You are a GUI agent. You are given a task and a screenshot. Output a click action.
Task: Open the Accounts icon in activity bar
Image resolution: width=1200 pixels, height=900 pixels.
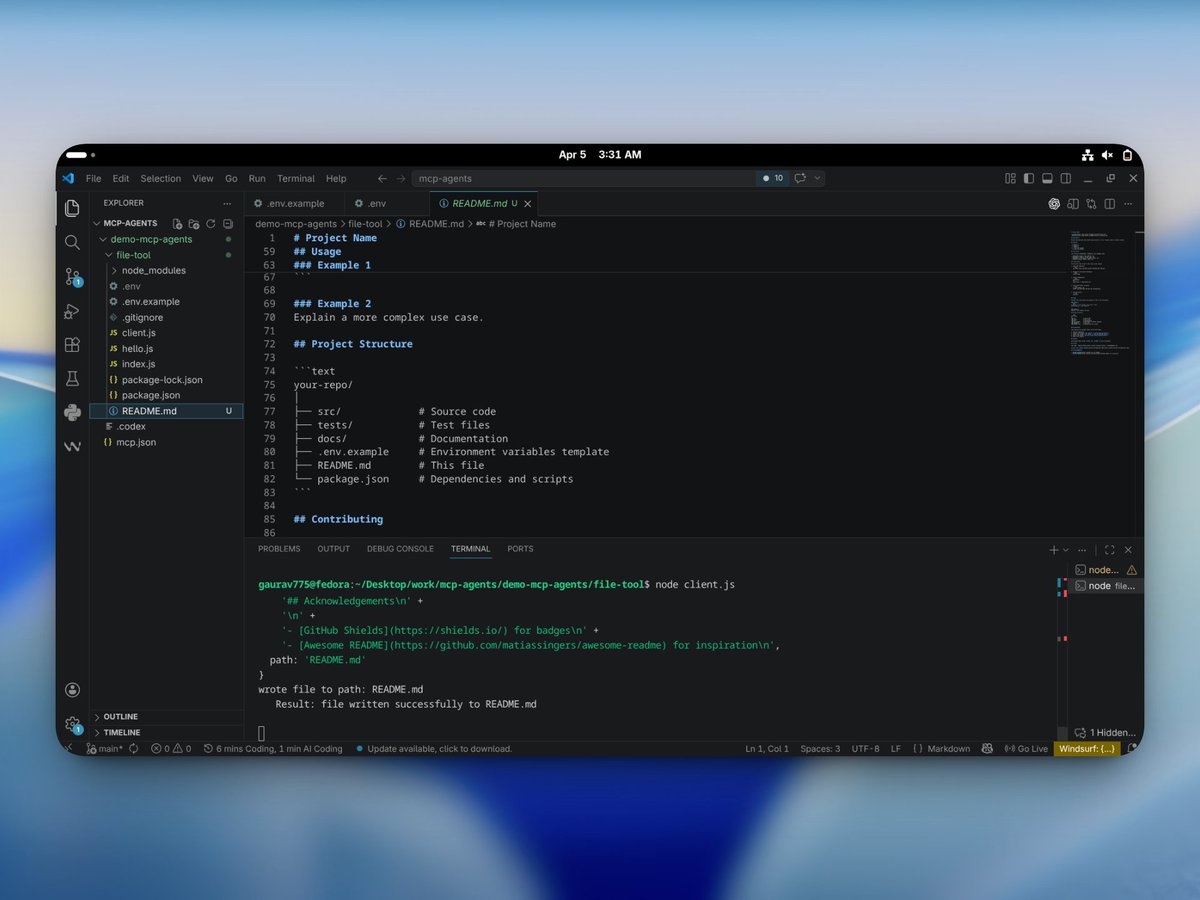tap(72, 690)
